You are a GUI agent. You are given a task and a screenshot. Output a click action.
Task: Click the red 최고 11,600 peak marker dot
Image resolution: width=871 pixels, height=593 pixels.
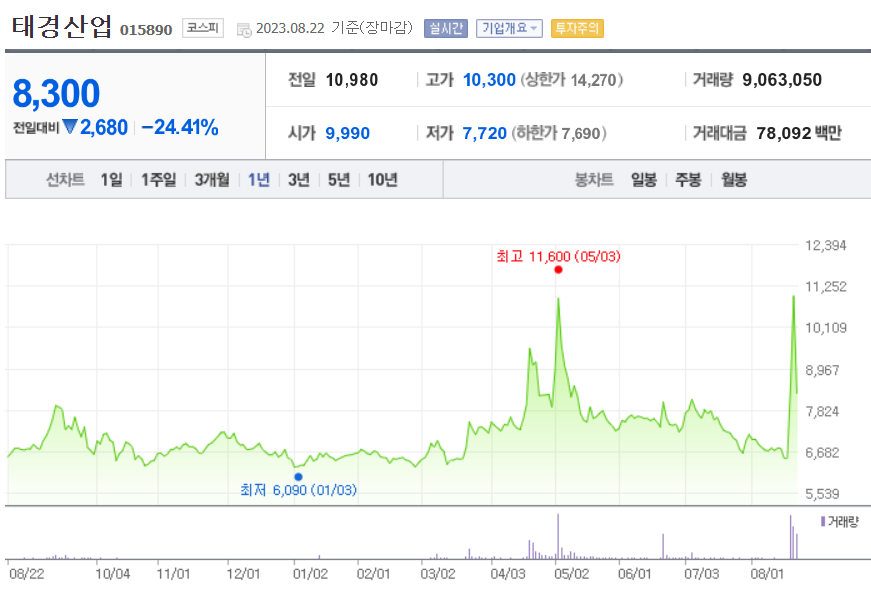tap(558, 270)
